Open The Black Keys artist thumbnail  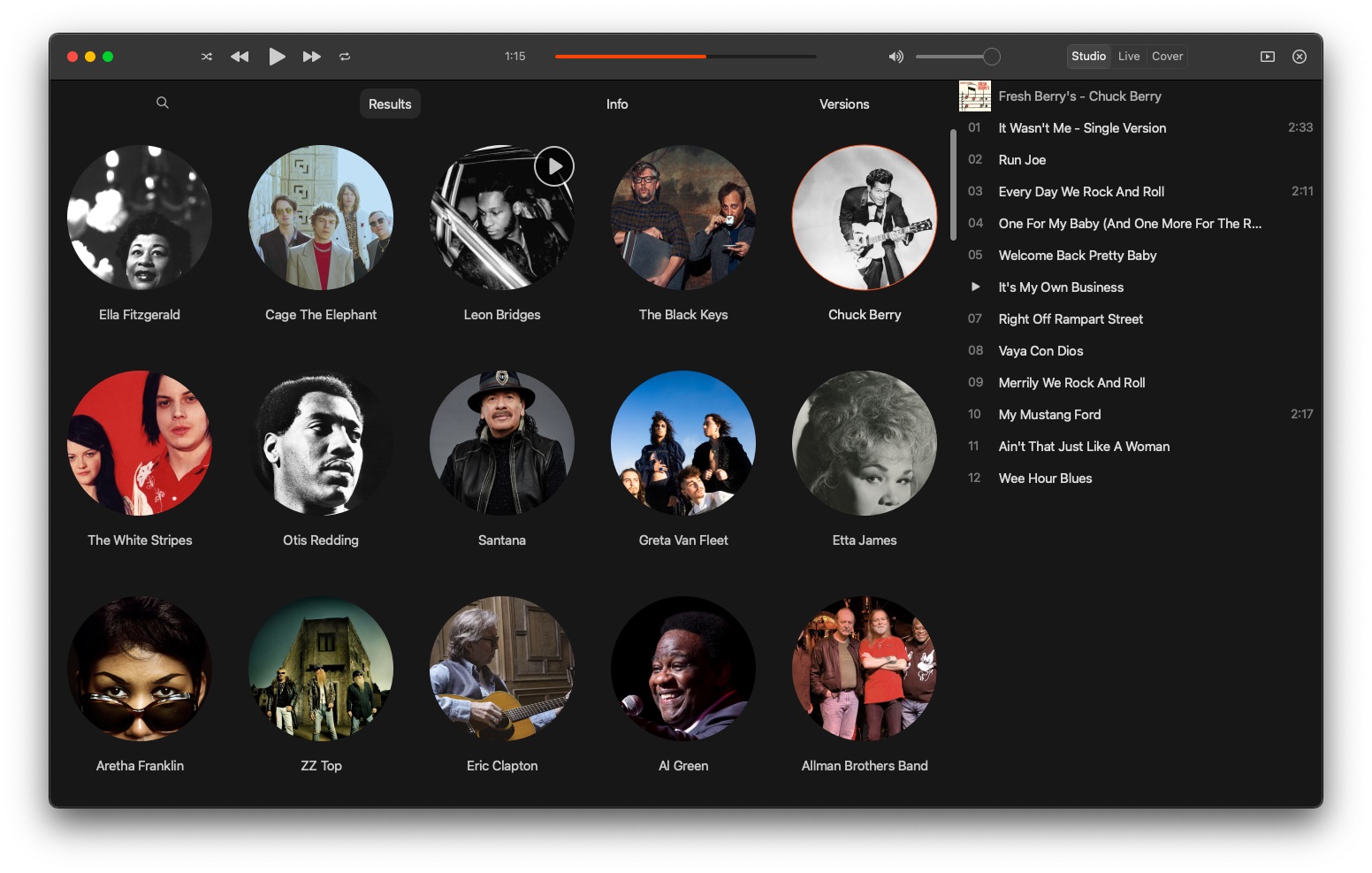point(683,218)
